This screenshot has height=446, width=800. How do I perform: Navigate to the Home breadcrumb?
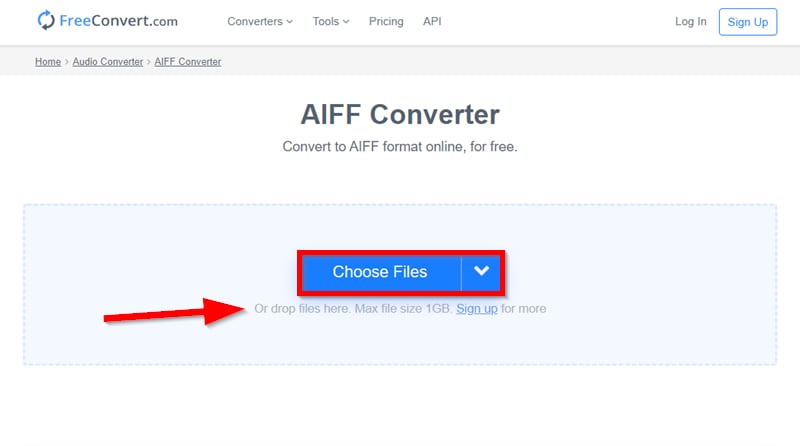[48, 62]
